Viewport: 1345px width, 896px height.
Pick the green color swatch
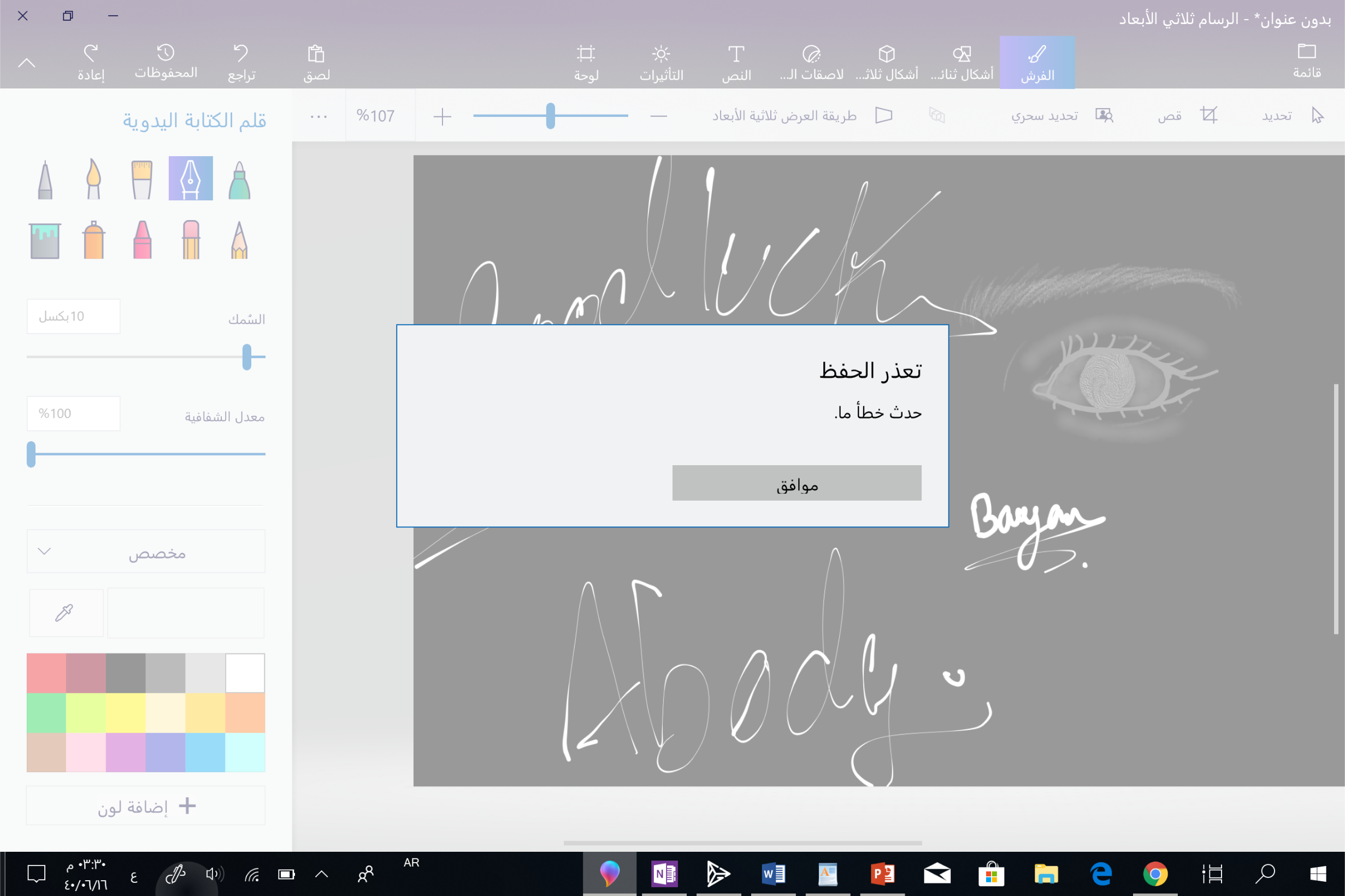point(46,713)
